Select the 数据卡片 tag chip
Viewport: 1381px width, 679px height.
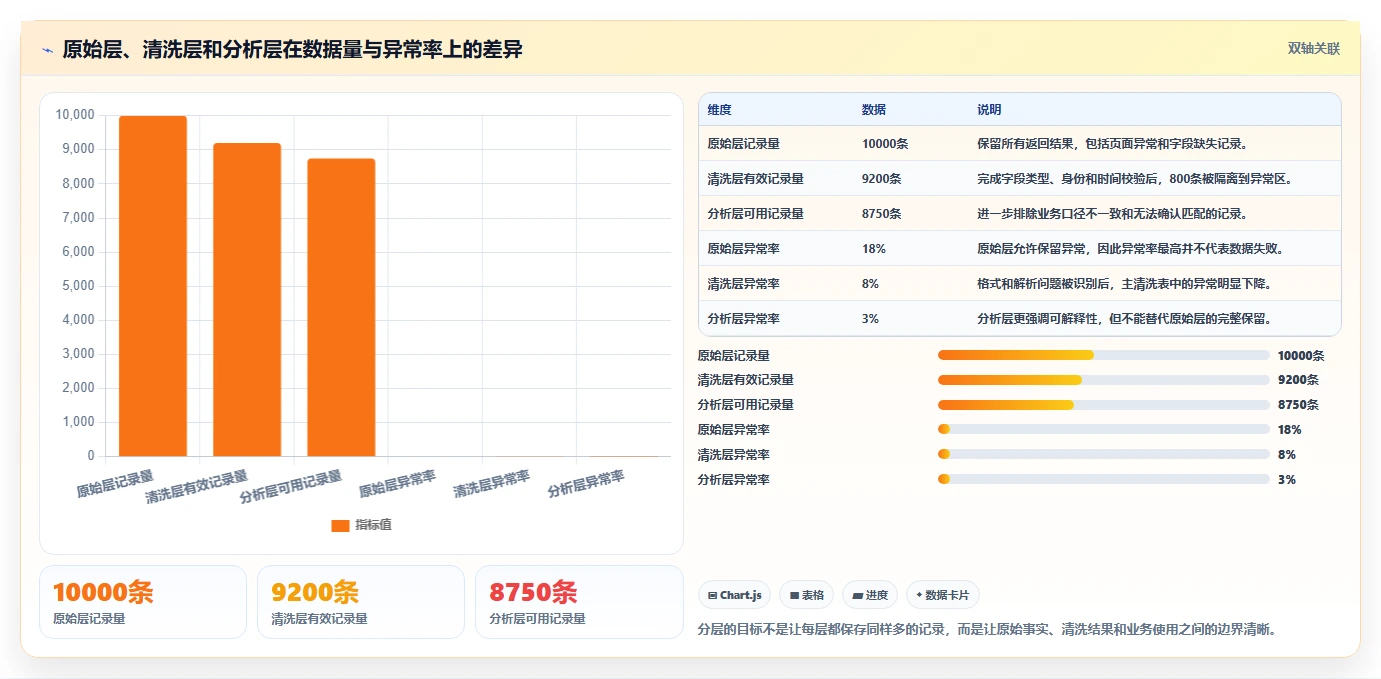tap(942, 595)
